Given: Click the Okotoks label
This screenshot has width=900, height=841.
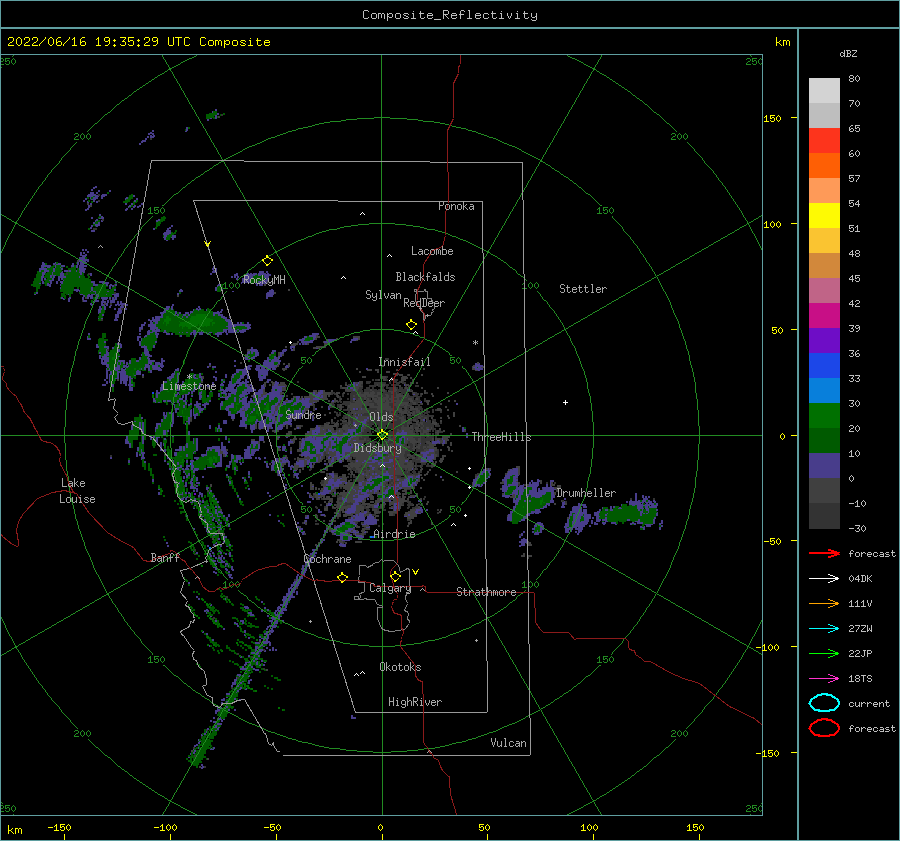Looking at the screenshot, I should (x=401, y=667).
